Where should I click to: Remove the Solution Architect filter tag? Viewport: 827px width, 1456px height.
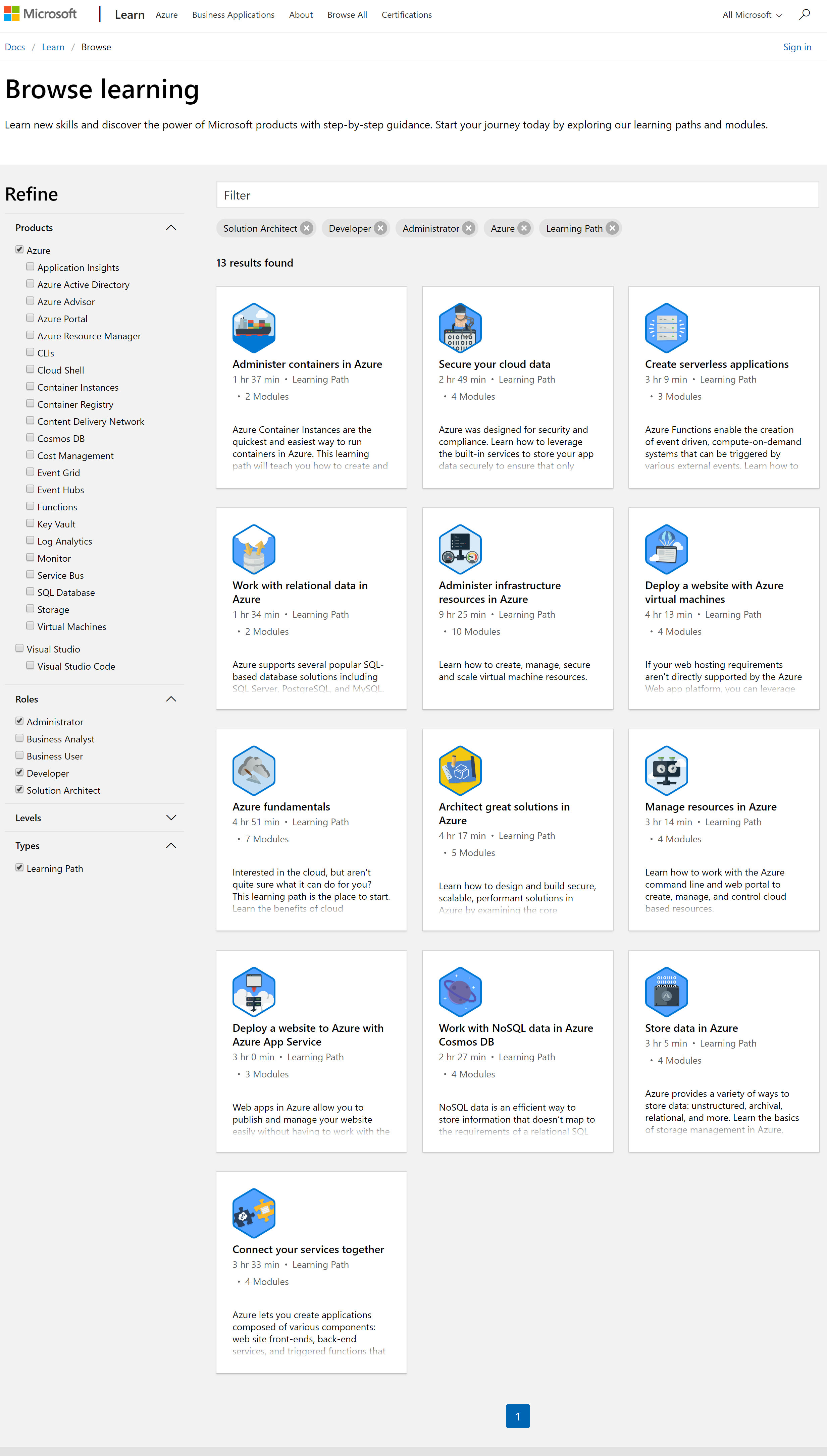pyautogui.click(x=307, y=228)
